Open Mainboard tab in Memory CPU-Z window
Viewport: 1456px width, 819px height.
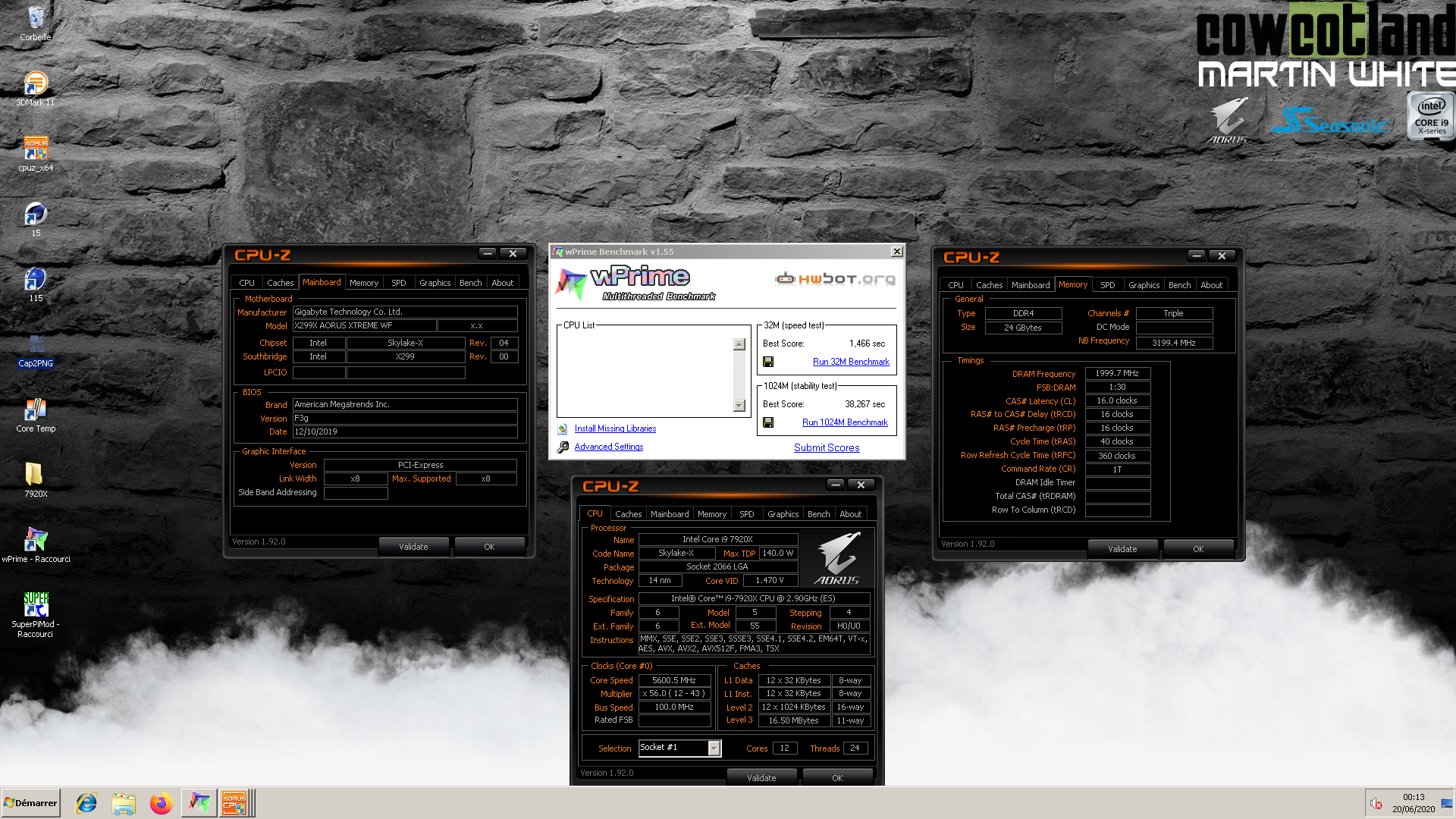[1031, 285]
